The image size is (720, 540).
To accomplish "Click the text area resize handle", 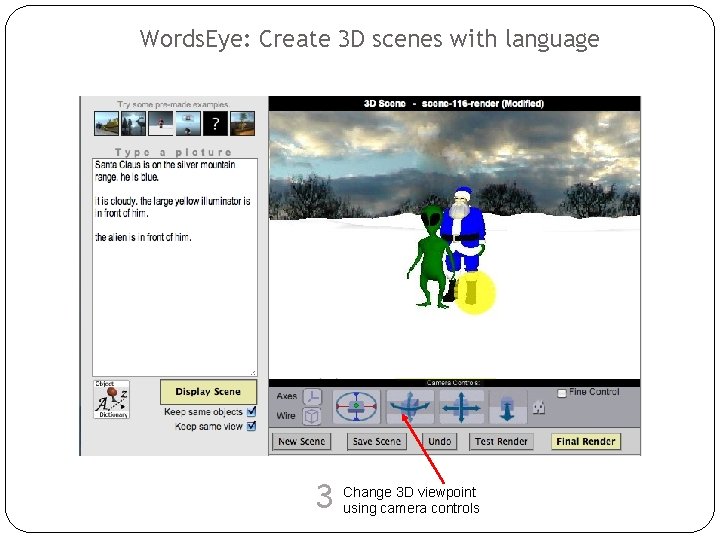I will pyautogui.click(x=253, y=373).
